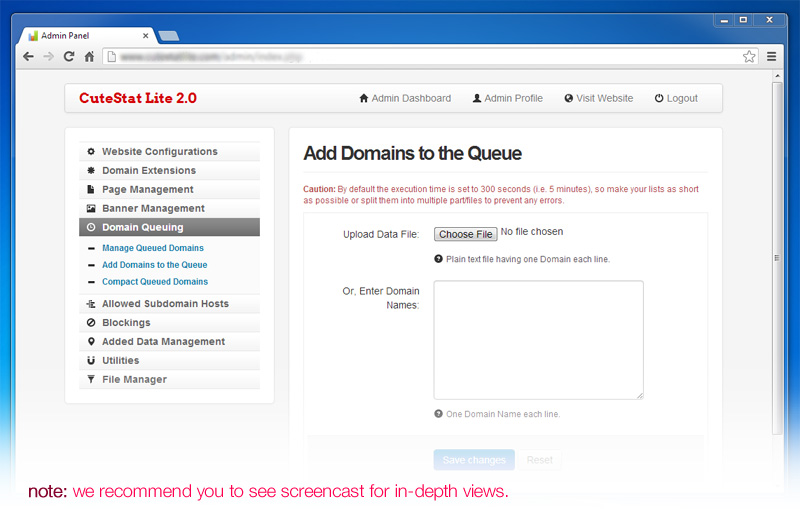
Task: Click the Save changes button
Action: (474, 460)
